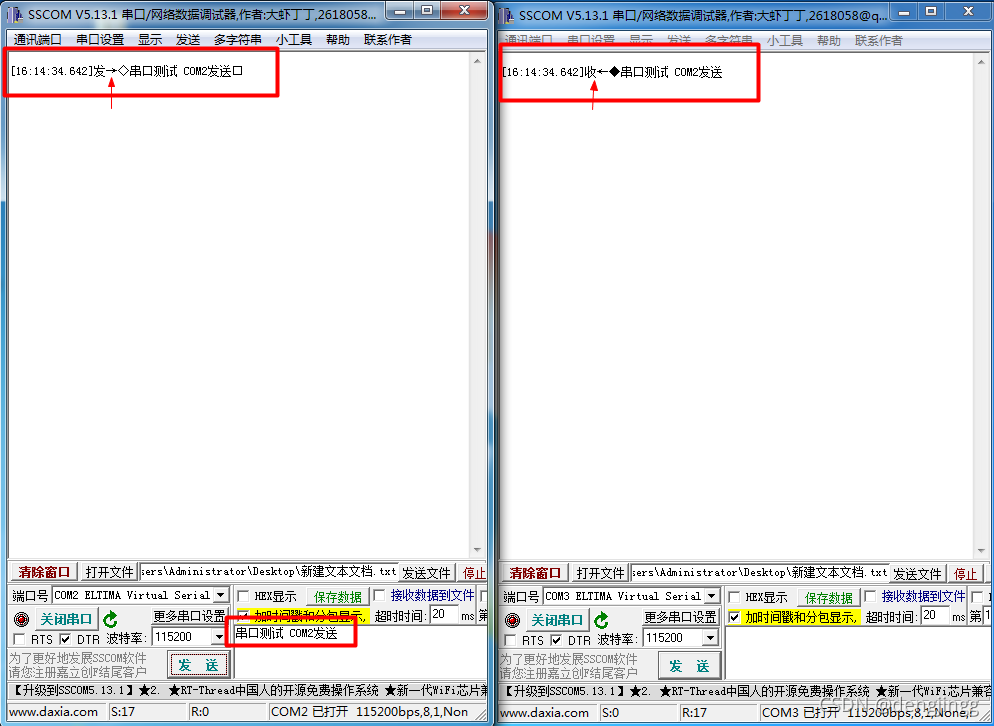Disable 加时间戳和分包显示 in COM3 window

click(735, 615)
